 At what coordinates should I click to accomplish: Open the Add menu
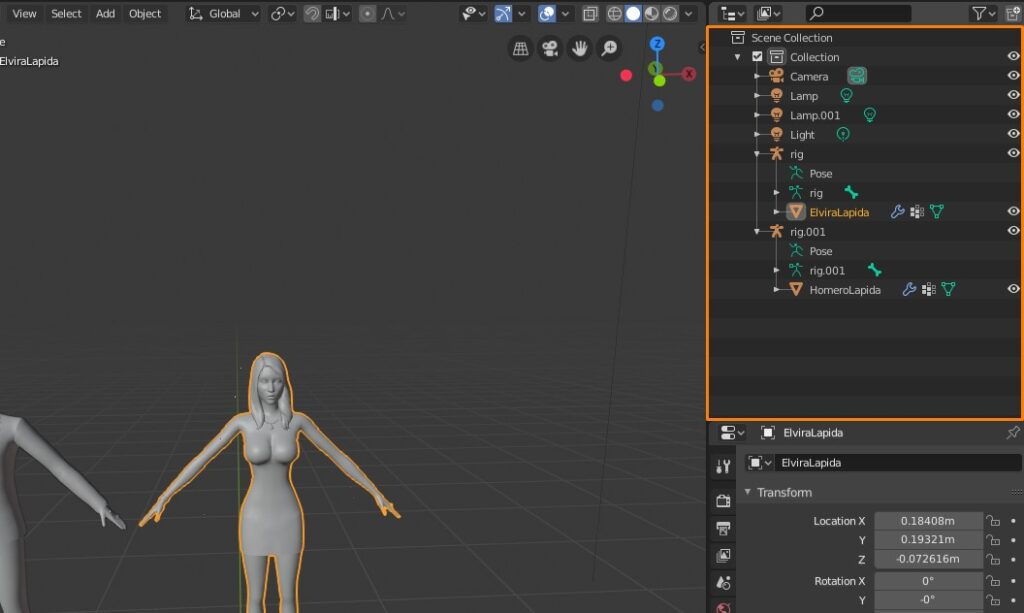(105, 13)
